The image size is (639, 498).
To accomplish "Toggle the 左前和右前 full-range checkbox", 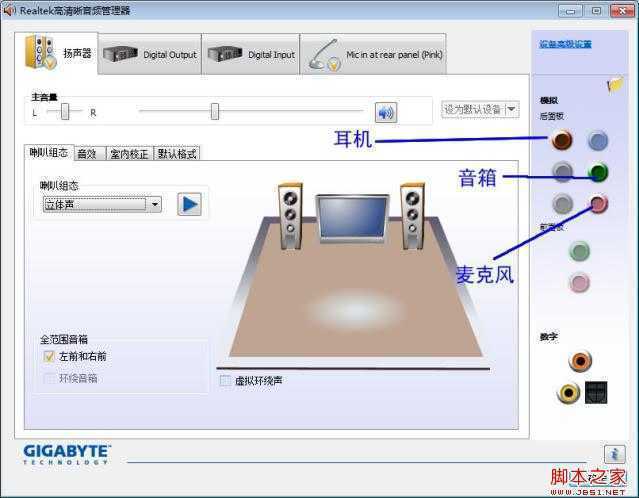I will (49, 357).
